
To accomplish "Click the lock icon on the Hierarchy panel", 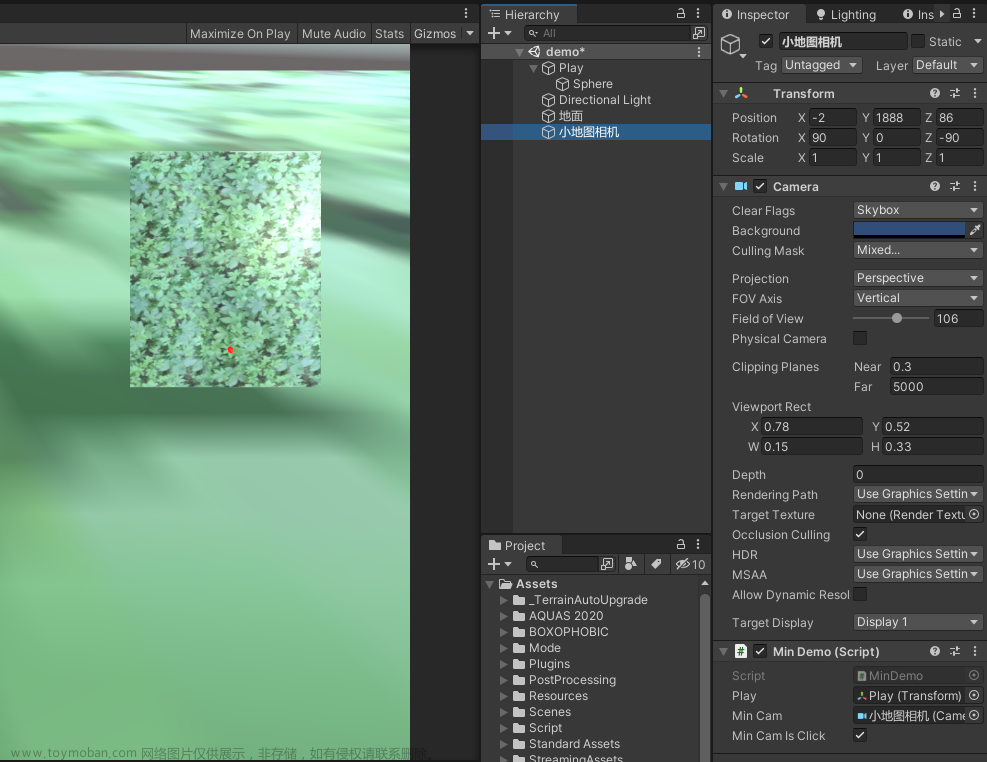I will tap(678, 14).
